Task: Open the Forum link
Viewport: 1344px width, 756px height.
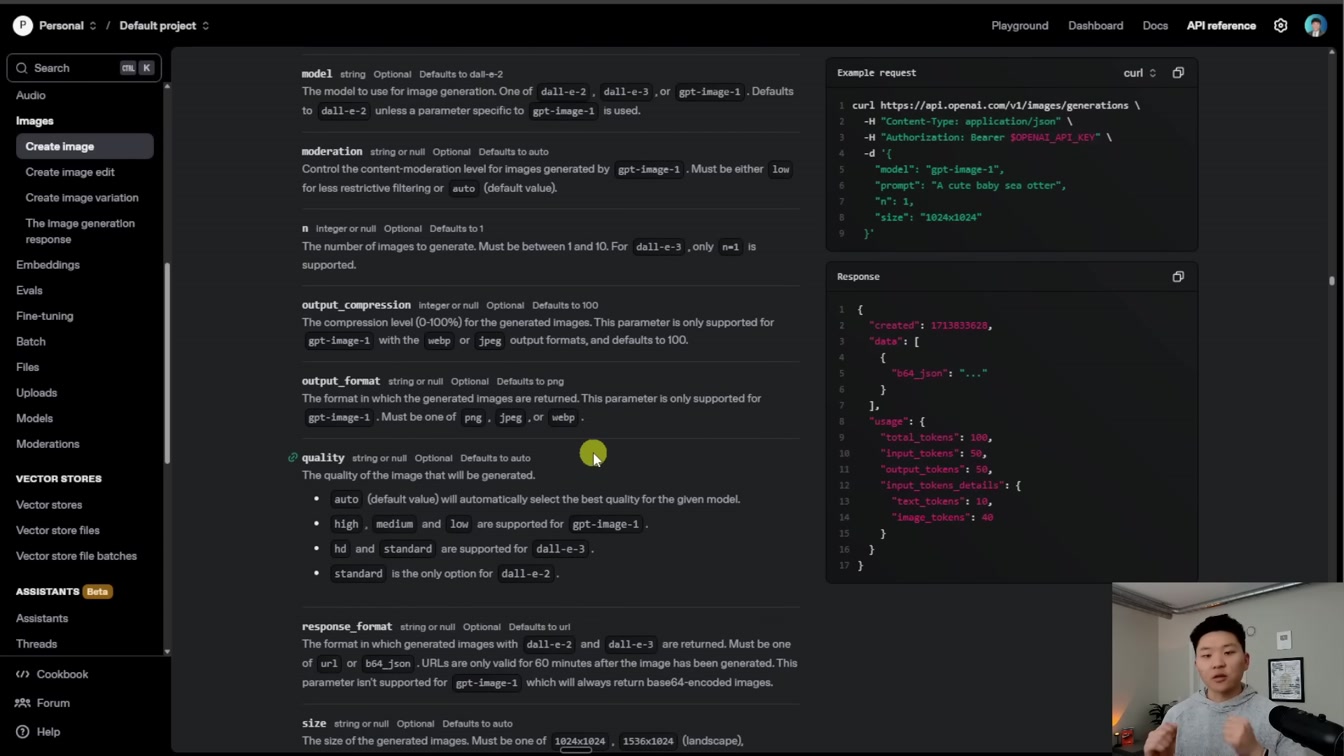Action: pos(53,703)
